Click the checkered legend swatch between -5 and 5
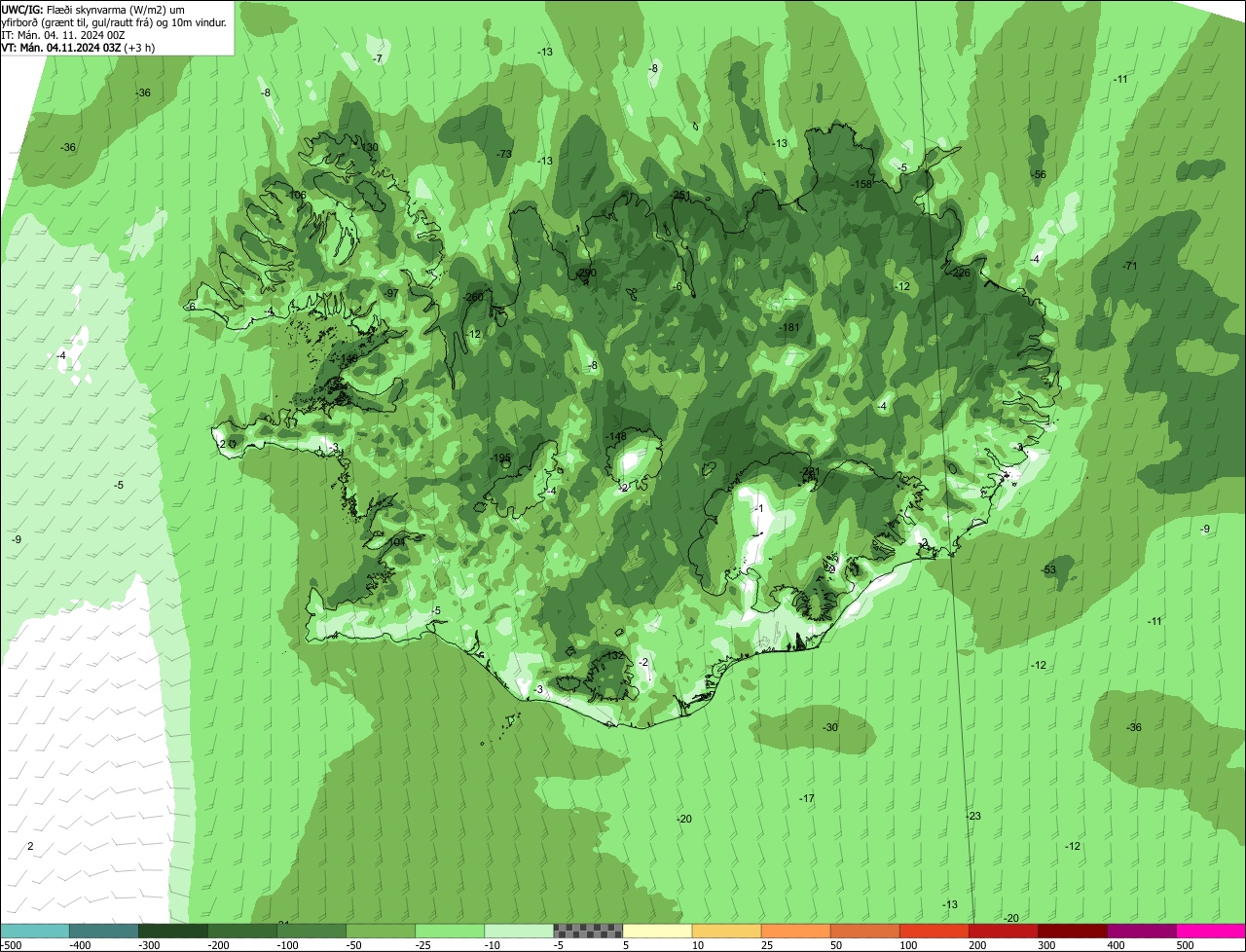Image resolution: width=1246 pixels, height=952 pixels. click(x=588, y=931)
